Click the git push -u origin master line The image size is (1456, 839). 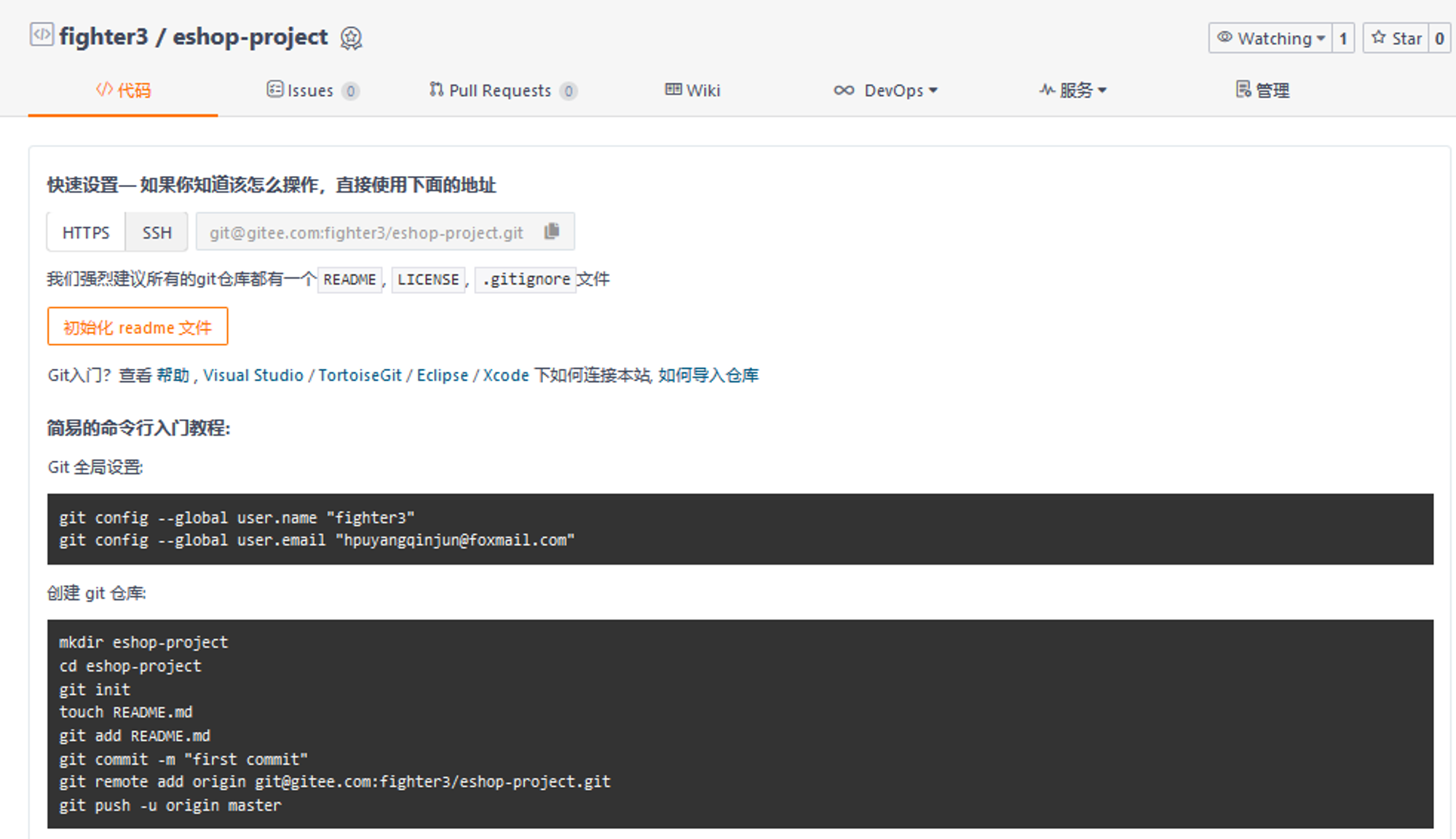point(170,806)
